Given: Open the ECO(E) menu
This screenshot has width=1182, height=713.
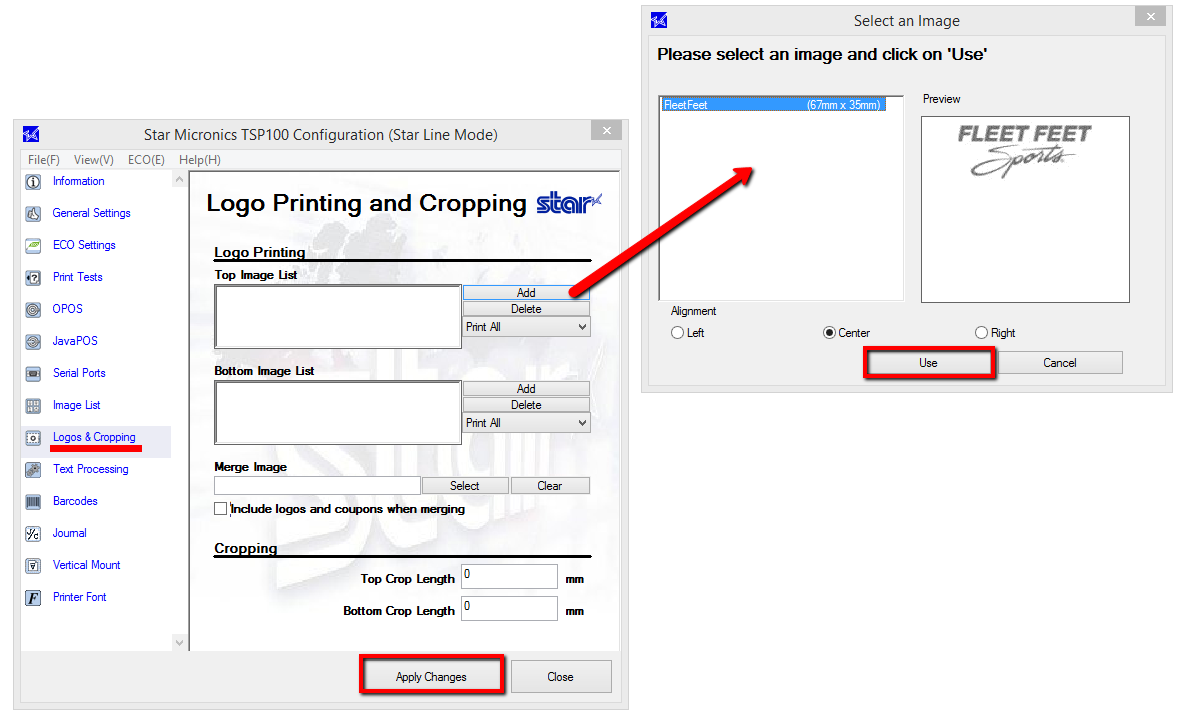Looking at the screenshot, I should click(146, 160).
